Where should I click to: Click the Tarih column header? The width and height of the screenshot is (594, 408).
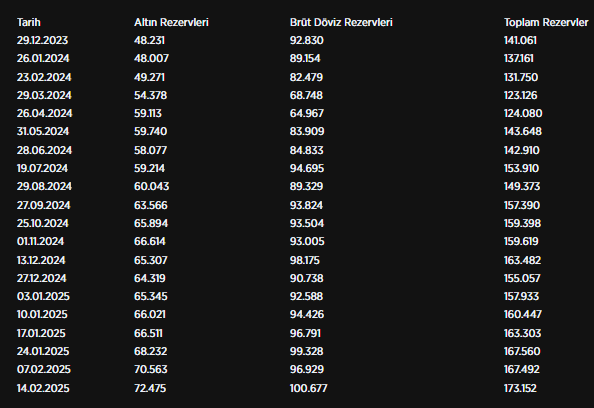point(28,22)
